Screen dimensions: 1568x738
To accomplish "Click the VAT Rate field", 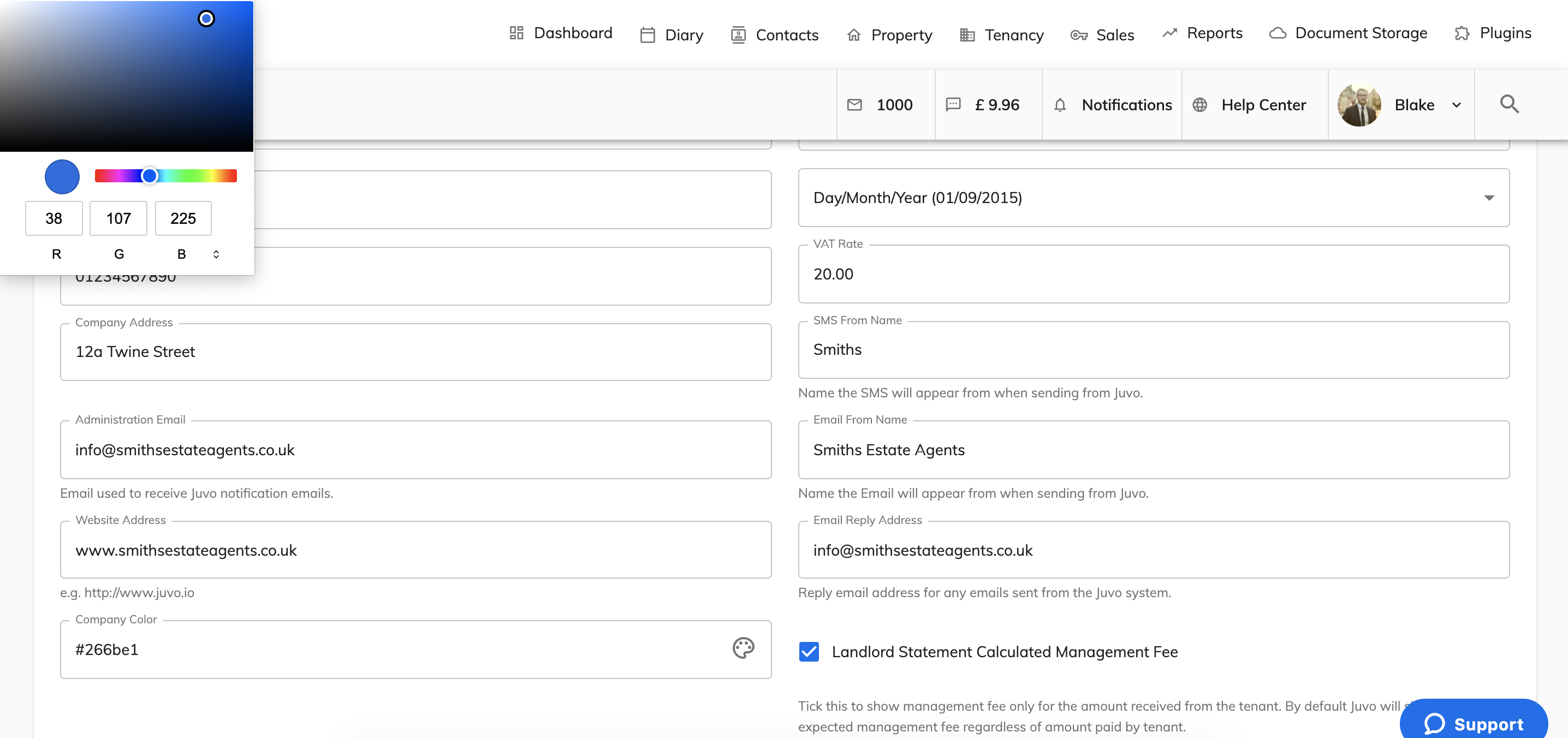I will [x=1154, y=274].
